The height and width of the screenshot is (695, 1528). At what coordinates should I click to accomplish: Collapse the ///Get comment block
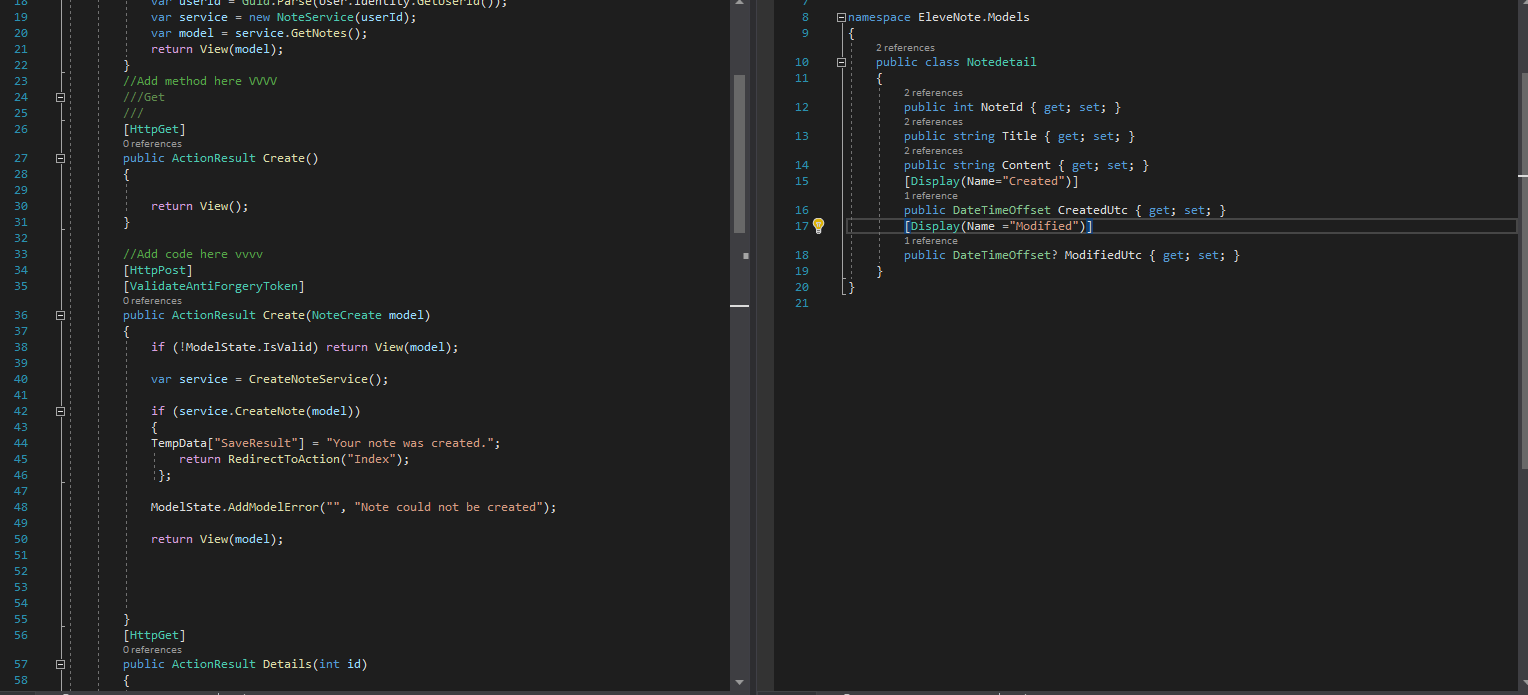point(61,97)
